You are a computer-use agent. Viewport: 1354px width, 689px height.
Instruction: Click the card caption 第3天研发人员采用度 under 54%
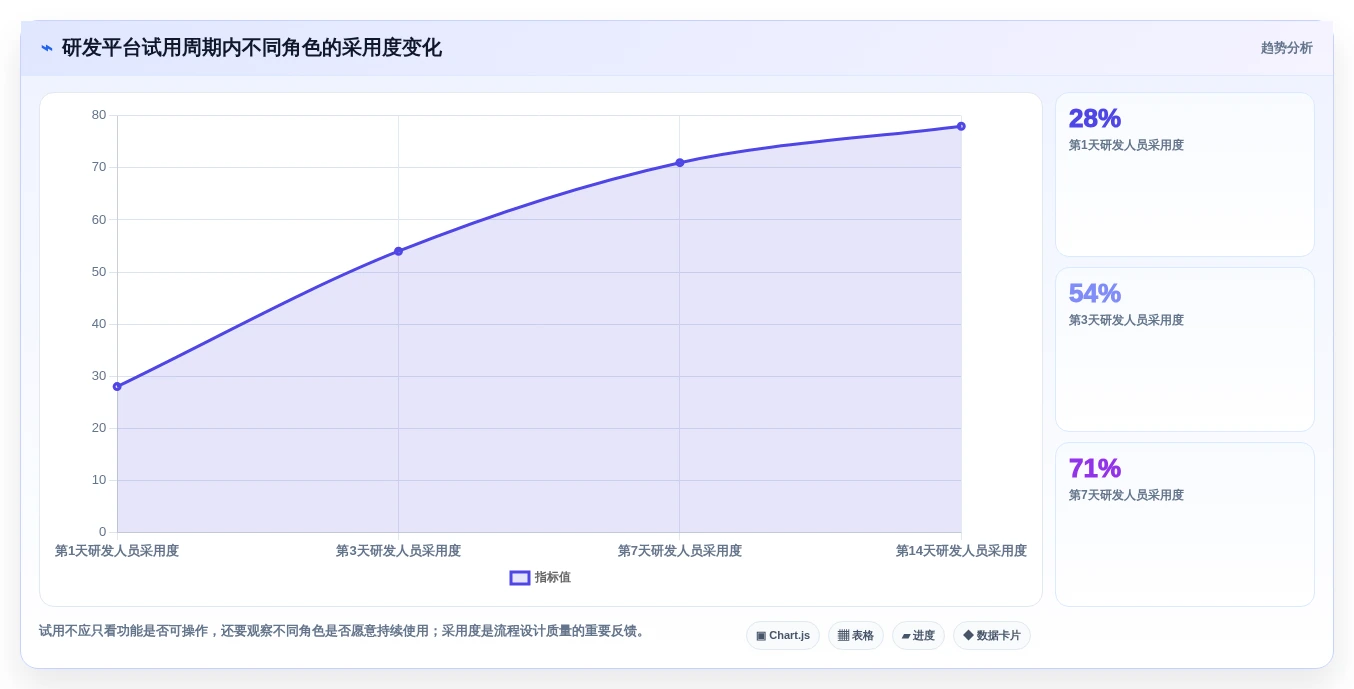[1126, 320]
